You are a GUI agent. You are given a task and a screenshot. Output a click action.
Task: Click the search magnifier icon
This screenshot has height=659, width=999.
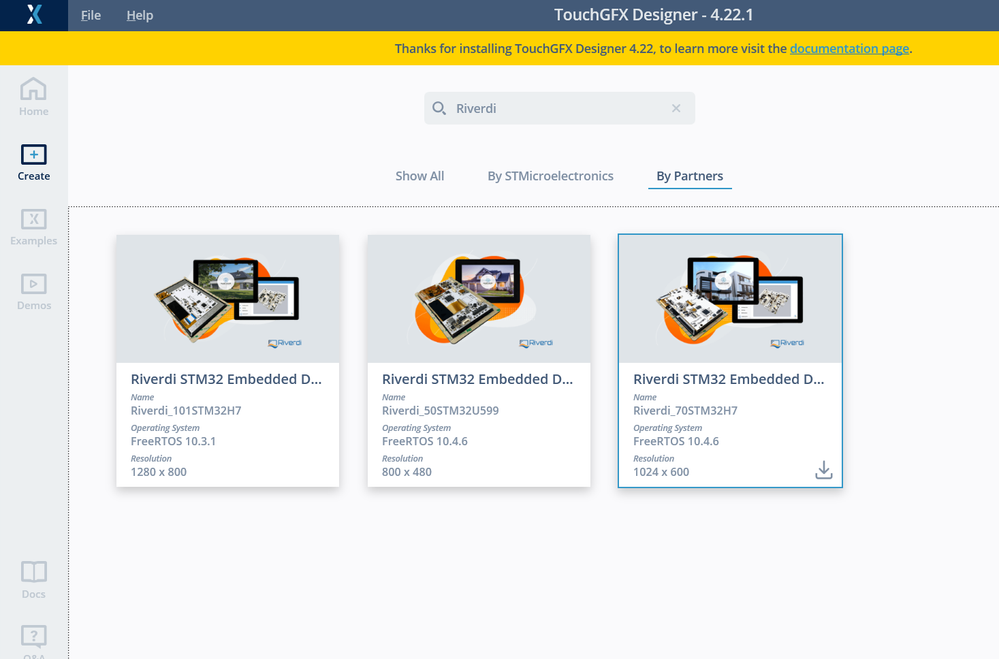click(439, 108)
